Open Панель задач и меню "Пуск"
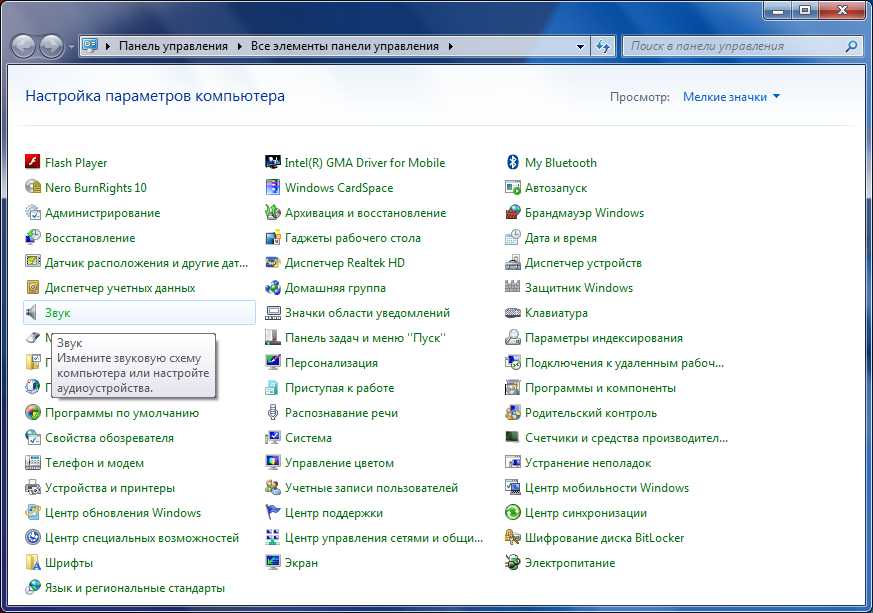 tap(365, 338)
